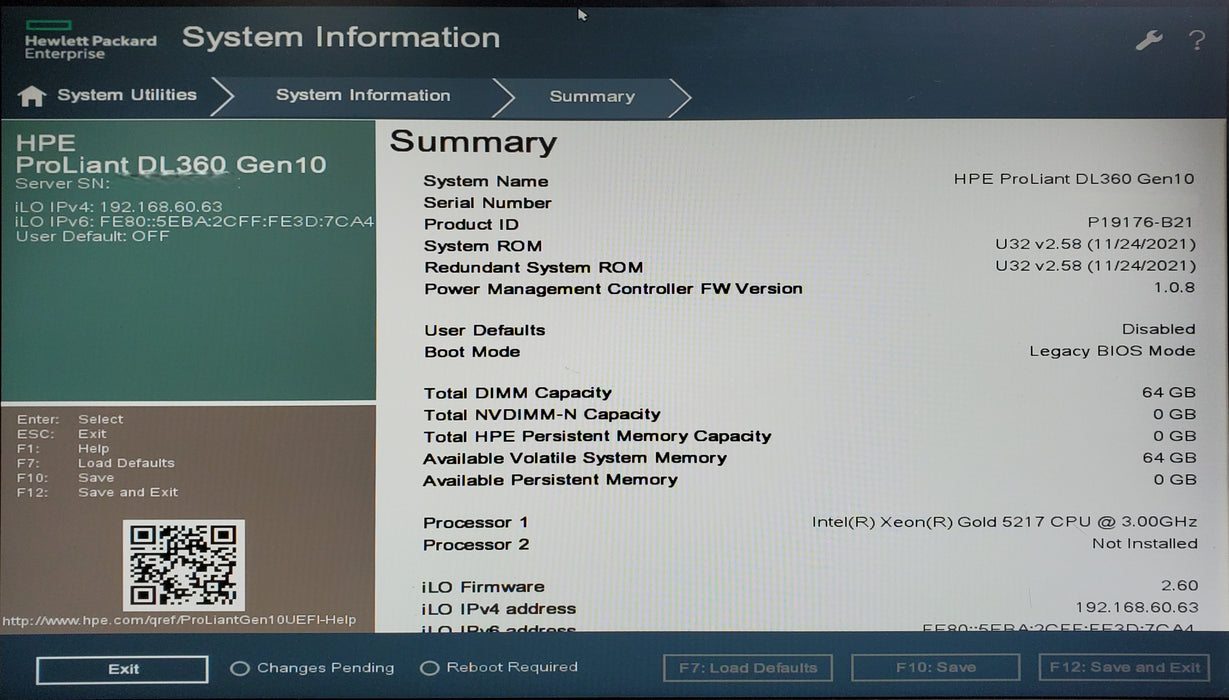1229x700 pixels.
Task: Select the Available Persistent Memory label
Action: pyautogui.click(x=550, y=480)
